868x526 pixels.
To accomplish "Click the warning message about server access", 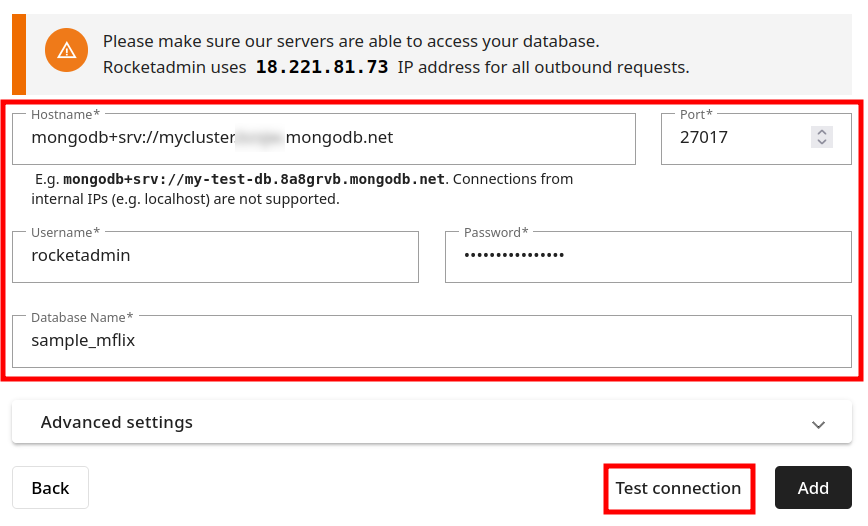I will coord(351,42).
